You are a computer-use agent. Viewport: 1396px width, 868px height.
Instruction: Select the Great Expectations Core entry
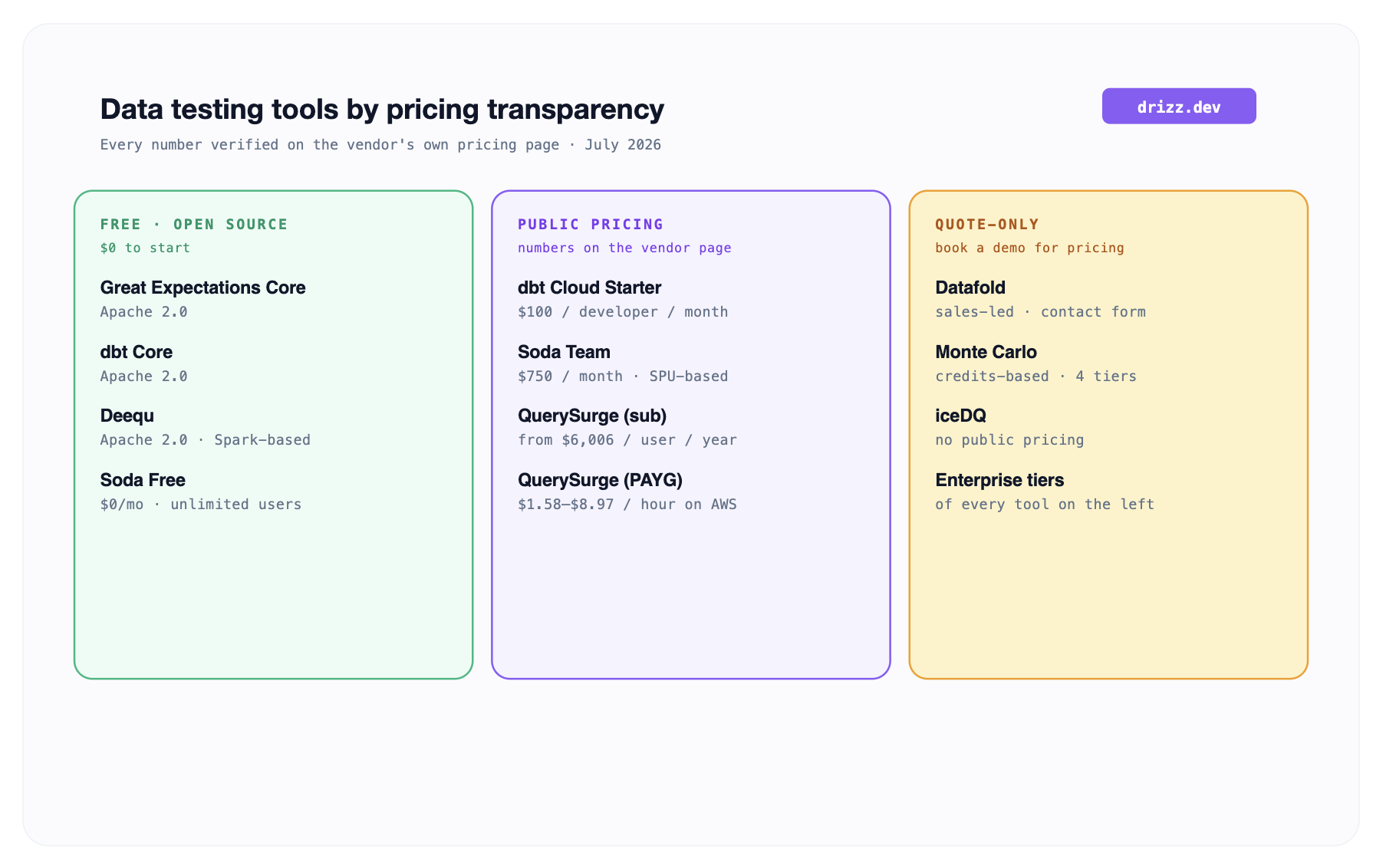click(x=203, y=298)
